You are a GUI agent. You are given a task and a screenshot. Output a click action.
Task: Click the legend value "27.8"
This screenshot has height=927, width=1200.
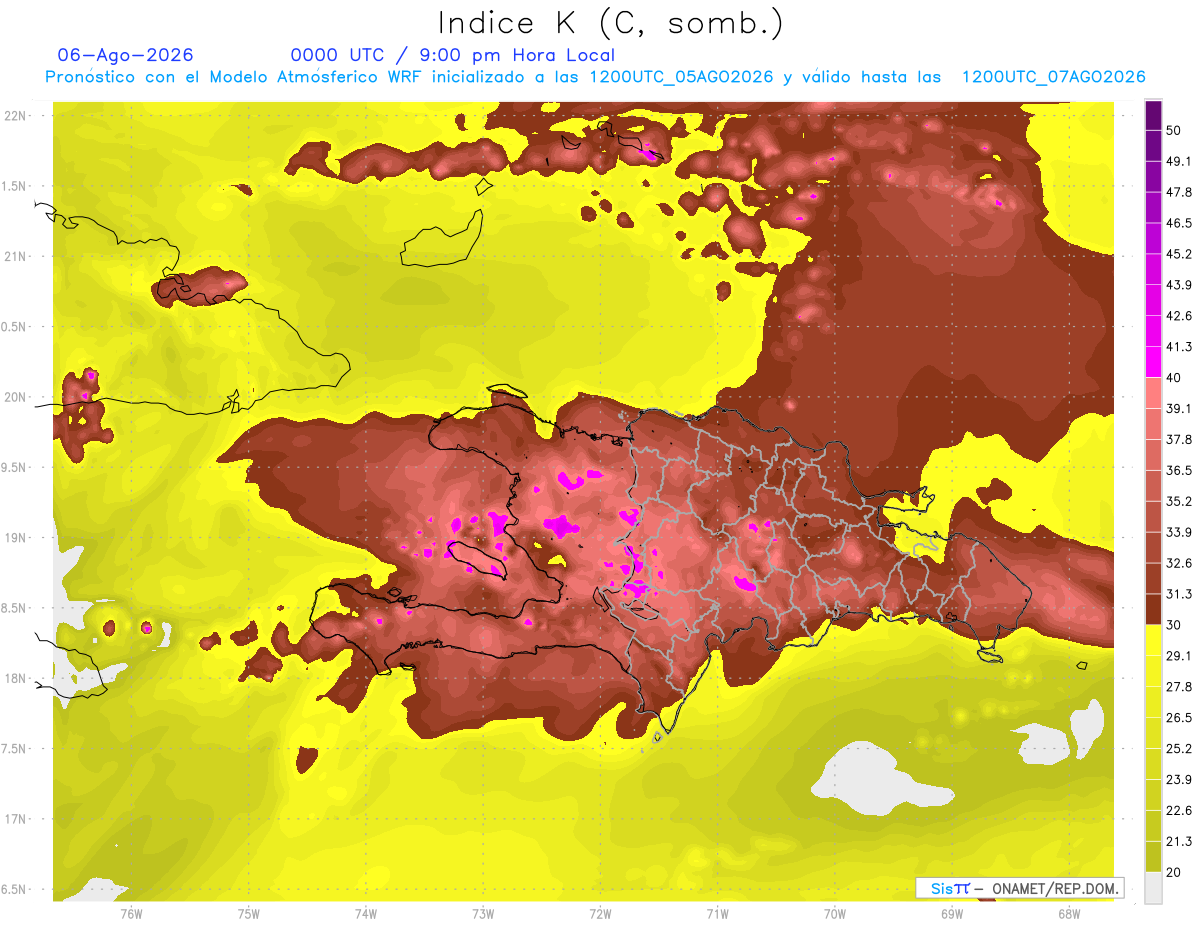(1179, 686)
